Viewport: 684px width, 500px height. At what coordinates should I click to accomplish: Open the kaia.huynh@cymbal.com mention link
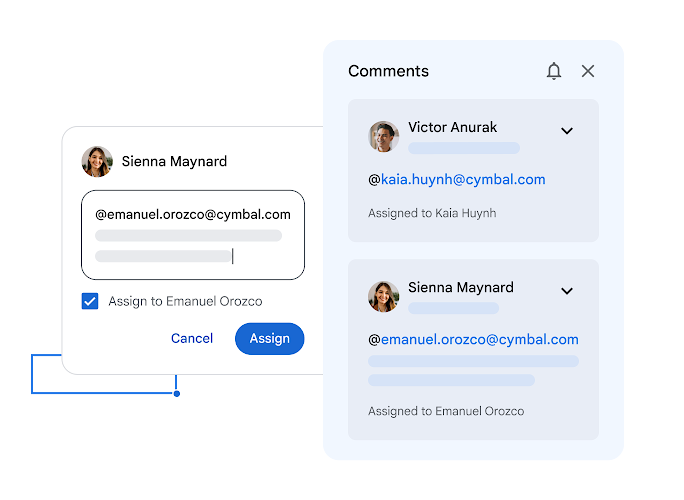pos(463,180)
